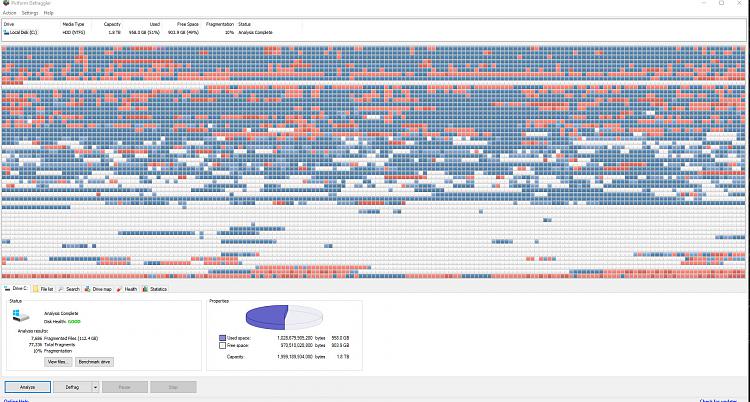Click the Fragmented Files (112.4 GB) line
The image size is (750, 402).
[71, 338]
